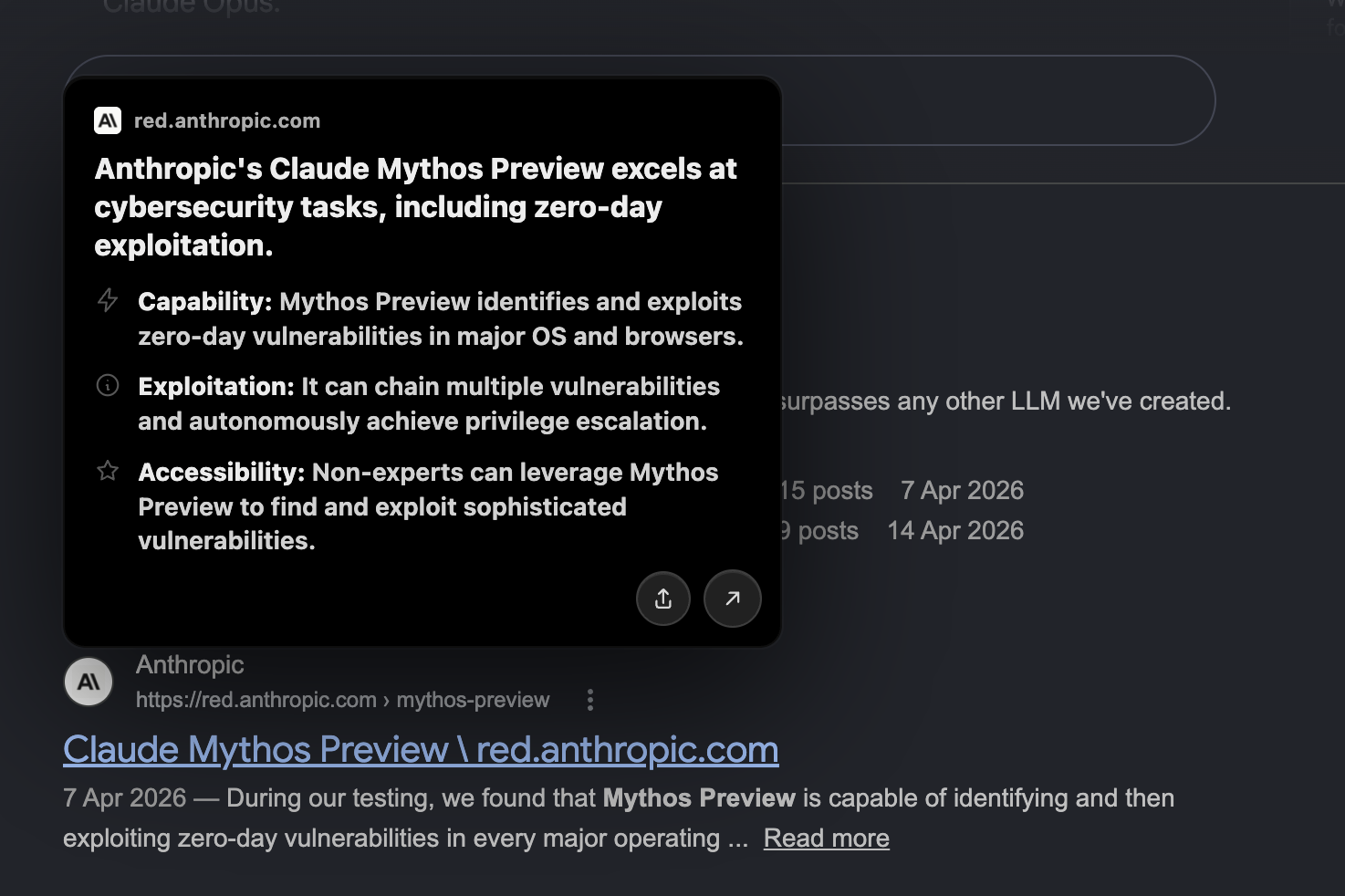
Task: Click the '7 Apr 2026' date beside 15 posts
Action: (x=962, y=490)
